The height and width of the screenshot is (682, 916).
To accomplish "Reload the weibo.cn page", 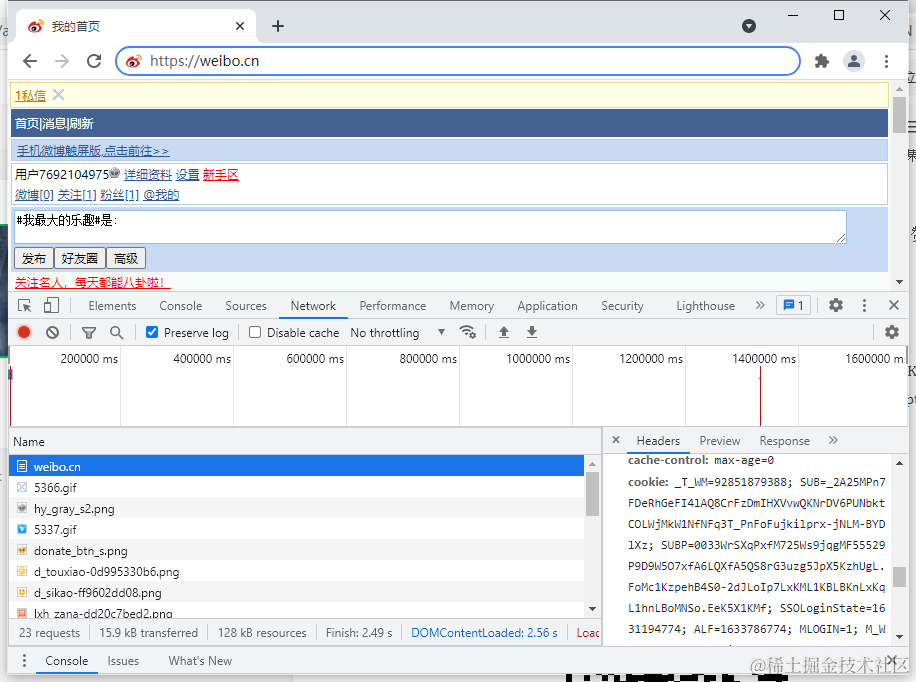I will (x=94, y=61).
